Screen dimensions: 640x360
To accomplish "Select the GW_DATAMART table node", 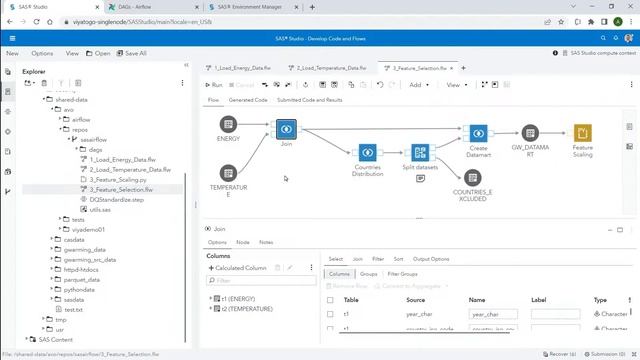I will (530, 133).
